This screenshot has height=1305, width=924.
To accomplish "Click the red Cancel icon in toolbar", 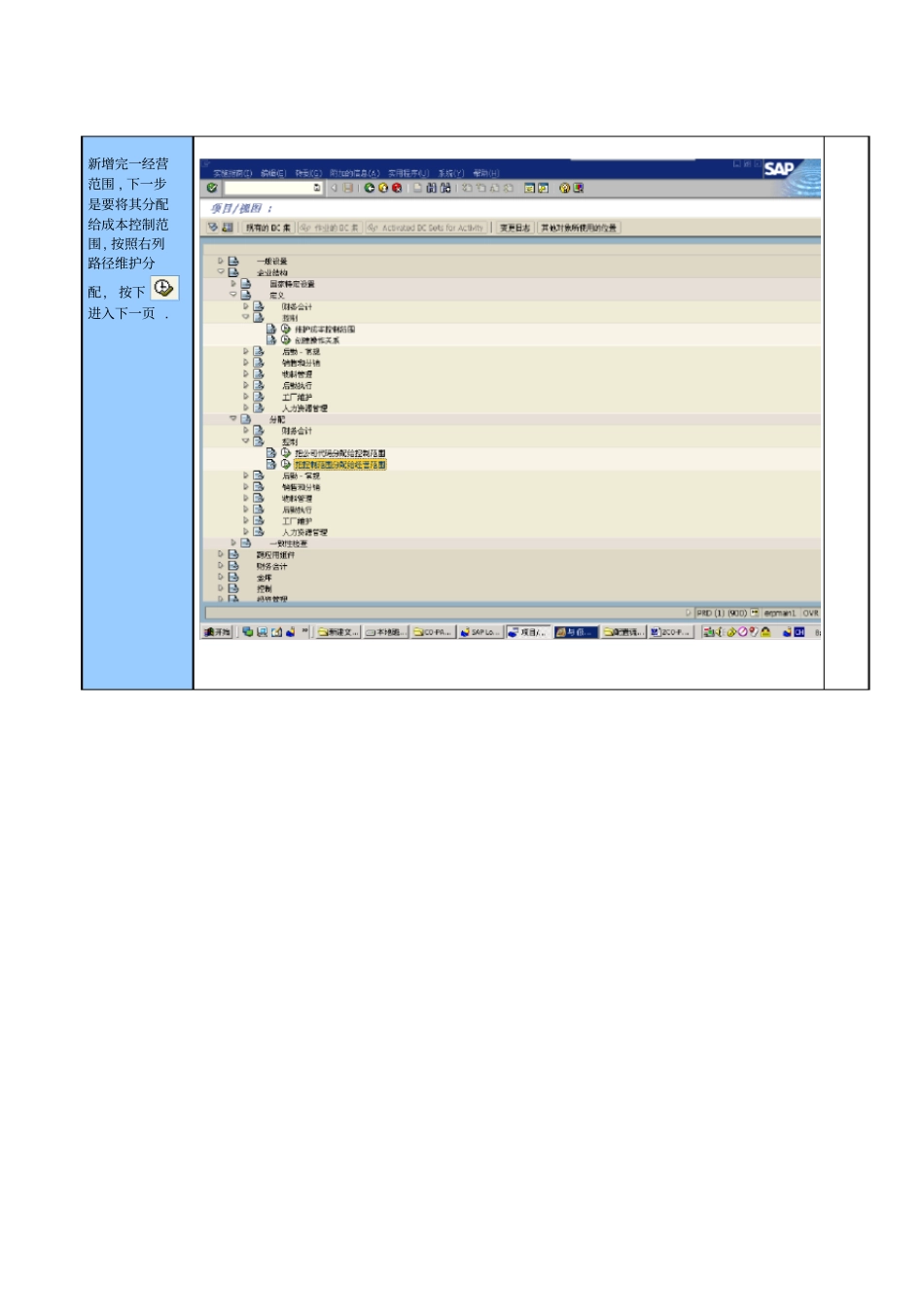I will pyautogui.click(x=397, y=188).
